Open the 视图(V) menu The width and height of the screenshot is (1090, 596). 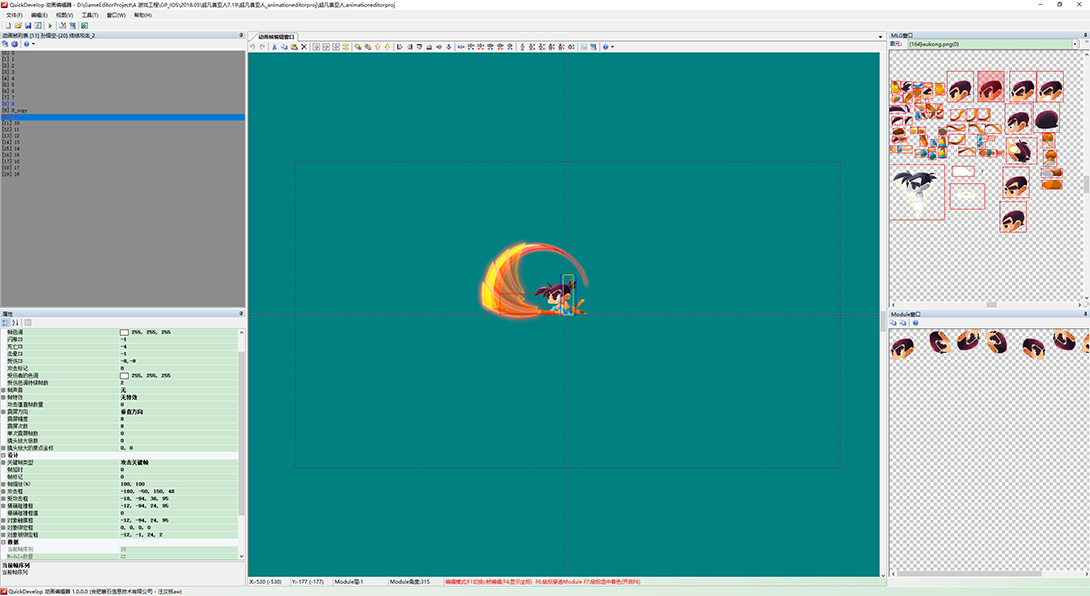click(x=65, y=15)
